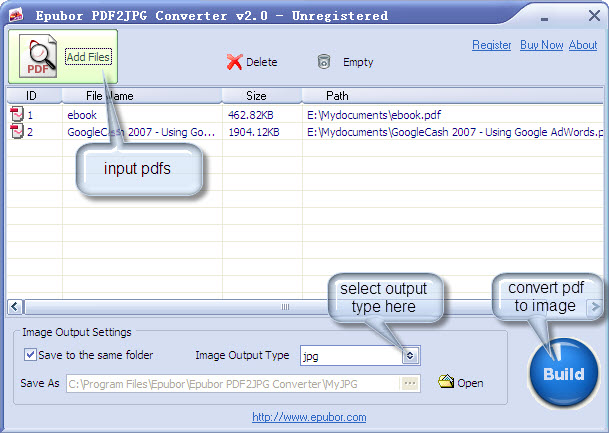
Task: Select the ebook file name
Action: coord(82,115)
